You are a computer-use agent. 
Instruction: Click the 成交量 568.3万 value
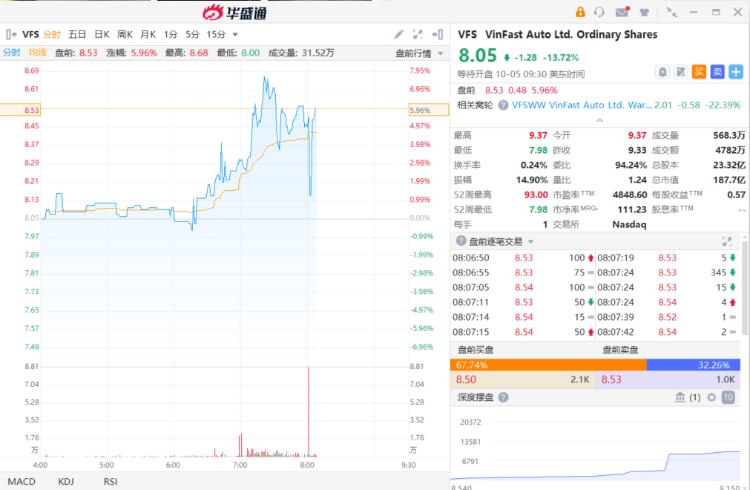click(729, 135)
